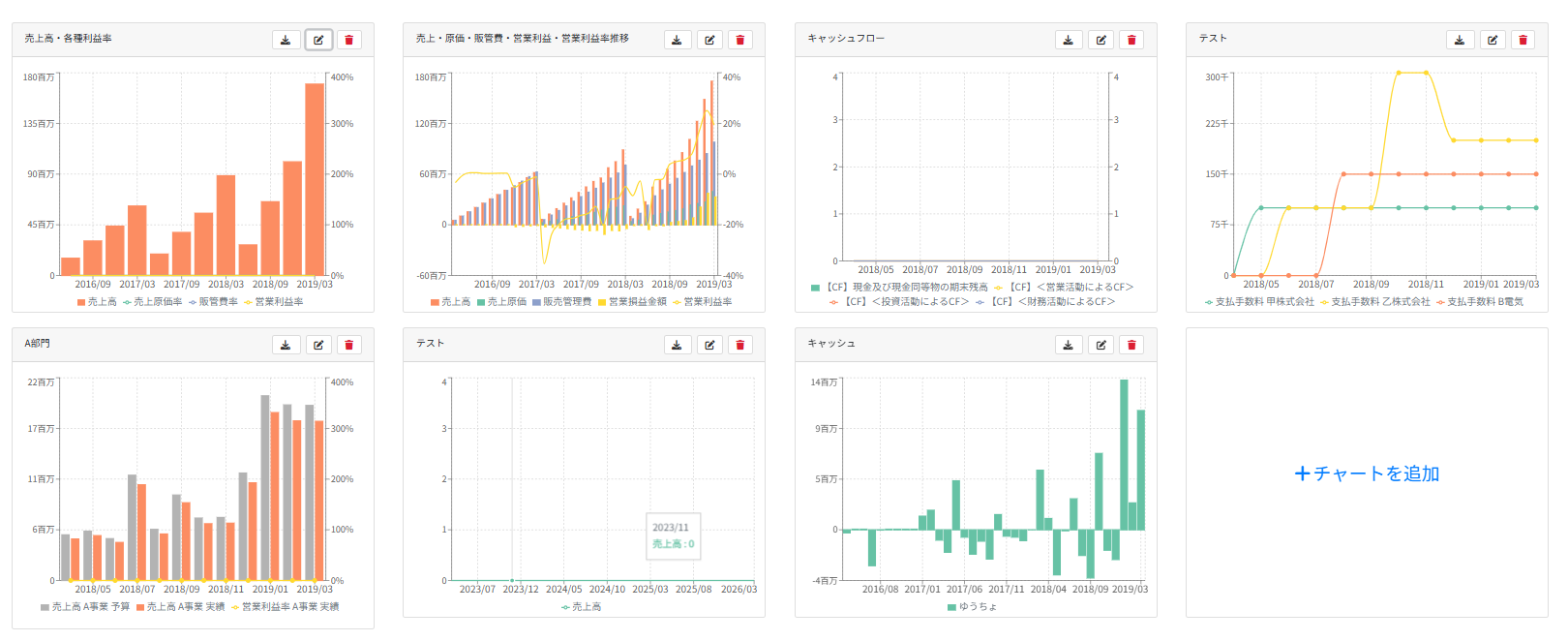Download the 売上・原価・販管費・営業利益・営業利益率推移 chart
The width and height of the screenshot is (1568, 641).
tap(677, 40)
